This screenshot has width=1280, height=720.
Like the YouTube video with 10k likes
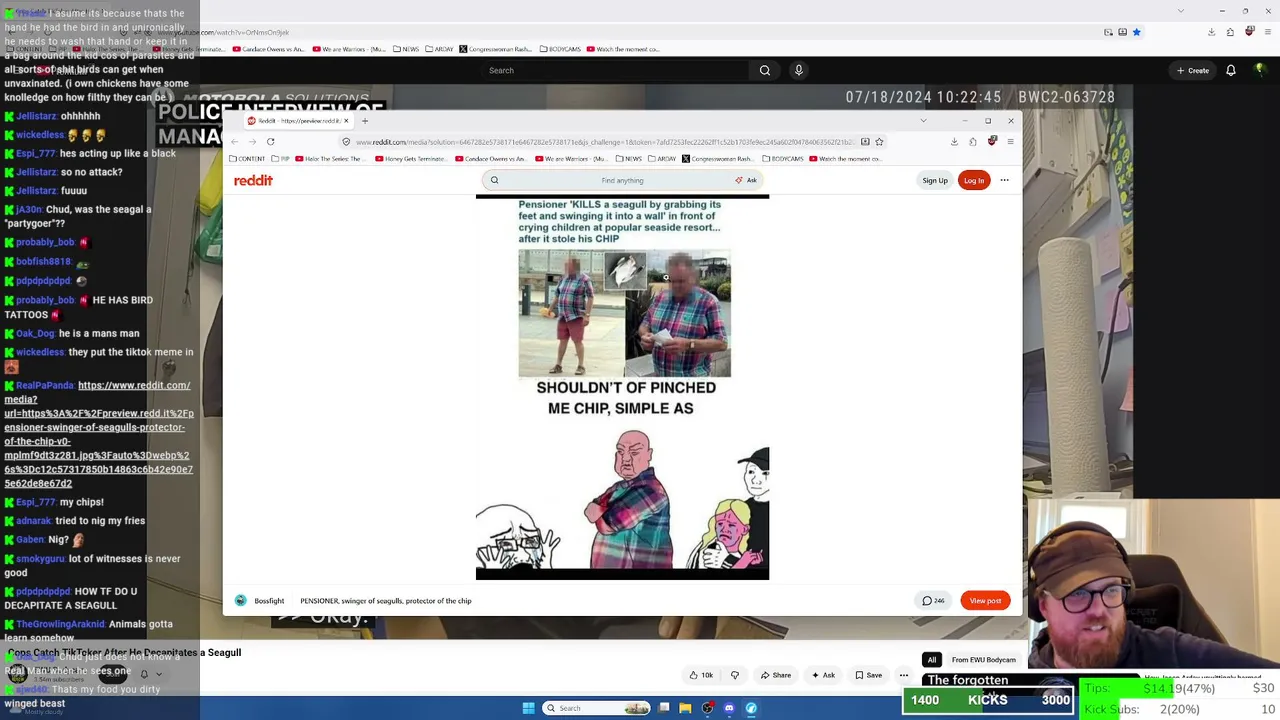pyautogui.click(x=701, y=675)
